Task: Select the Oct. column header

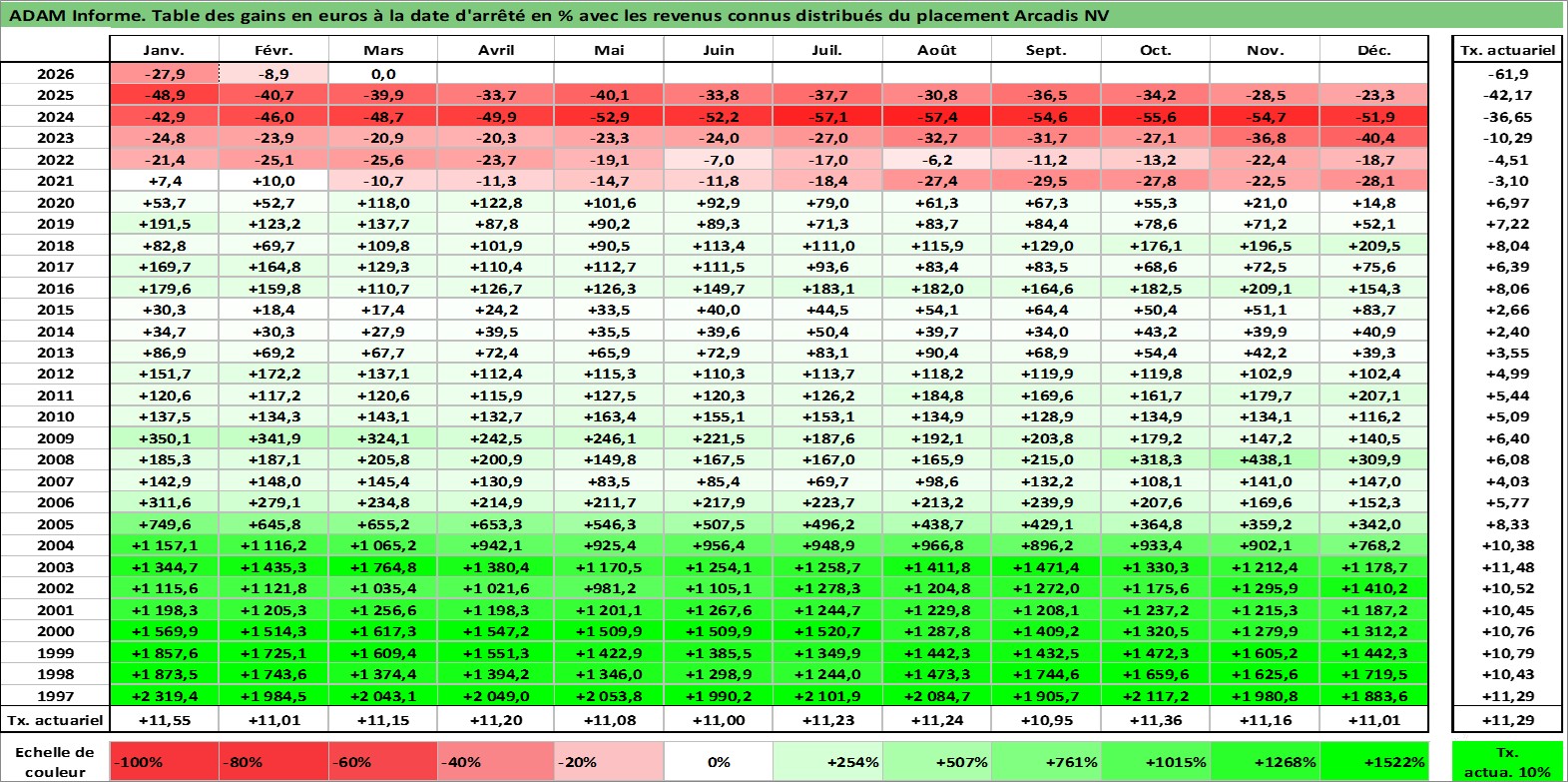Action: 1156,50
